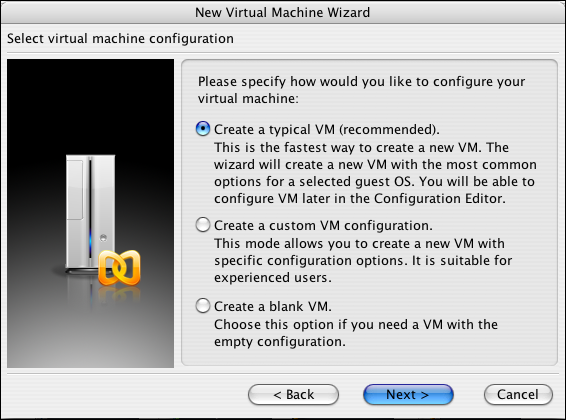This screenshot has height=420, width=566.
Task: Click the blue light strip on the tower
Action: (90, 240)
